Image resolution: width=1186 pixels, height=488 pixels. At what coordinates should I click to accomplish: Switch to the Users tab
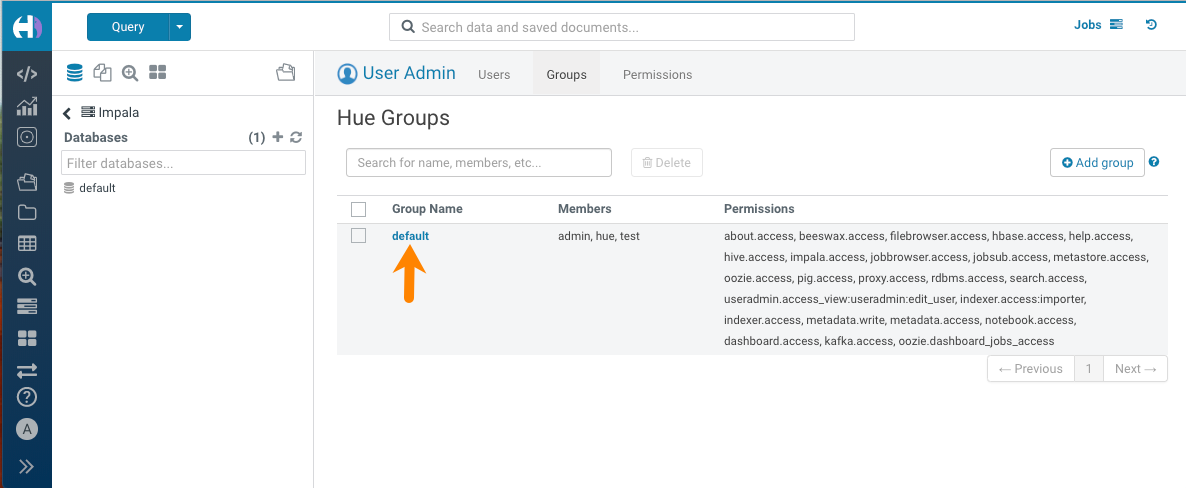click(x=494, y=75)
